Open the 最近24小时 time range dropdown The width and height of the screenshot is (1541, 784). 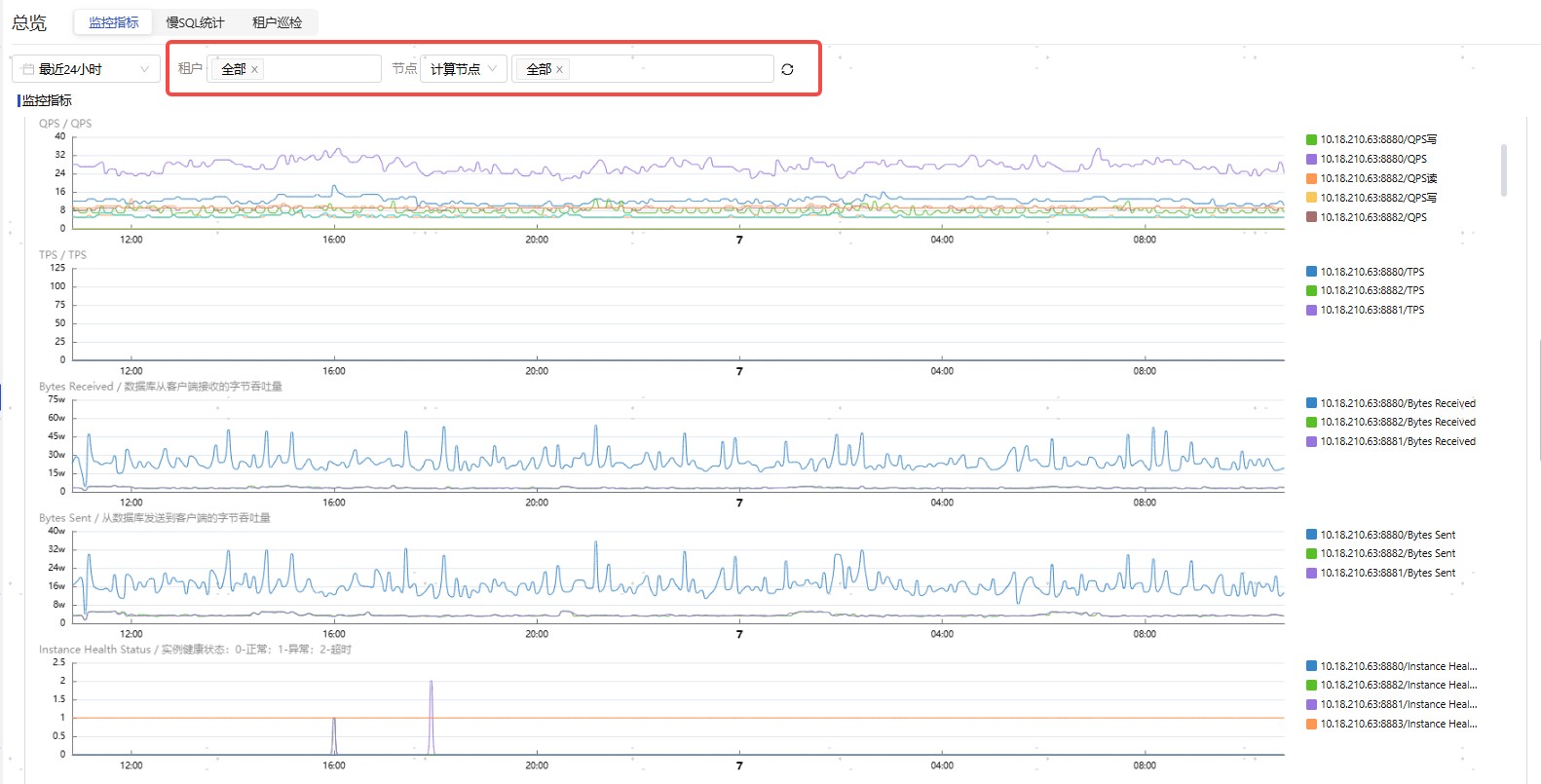pos(86,69)
